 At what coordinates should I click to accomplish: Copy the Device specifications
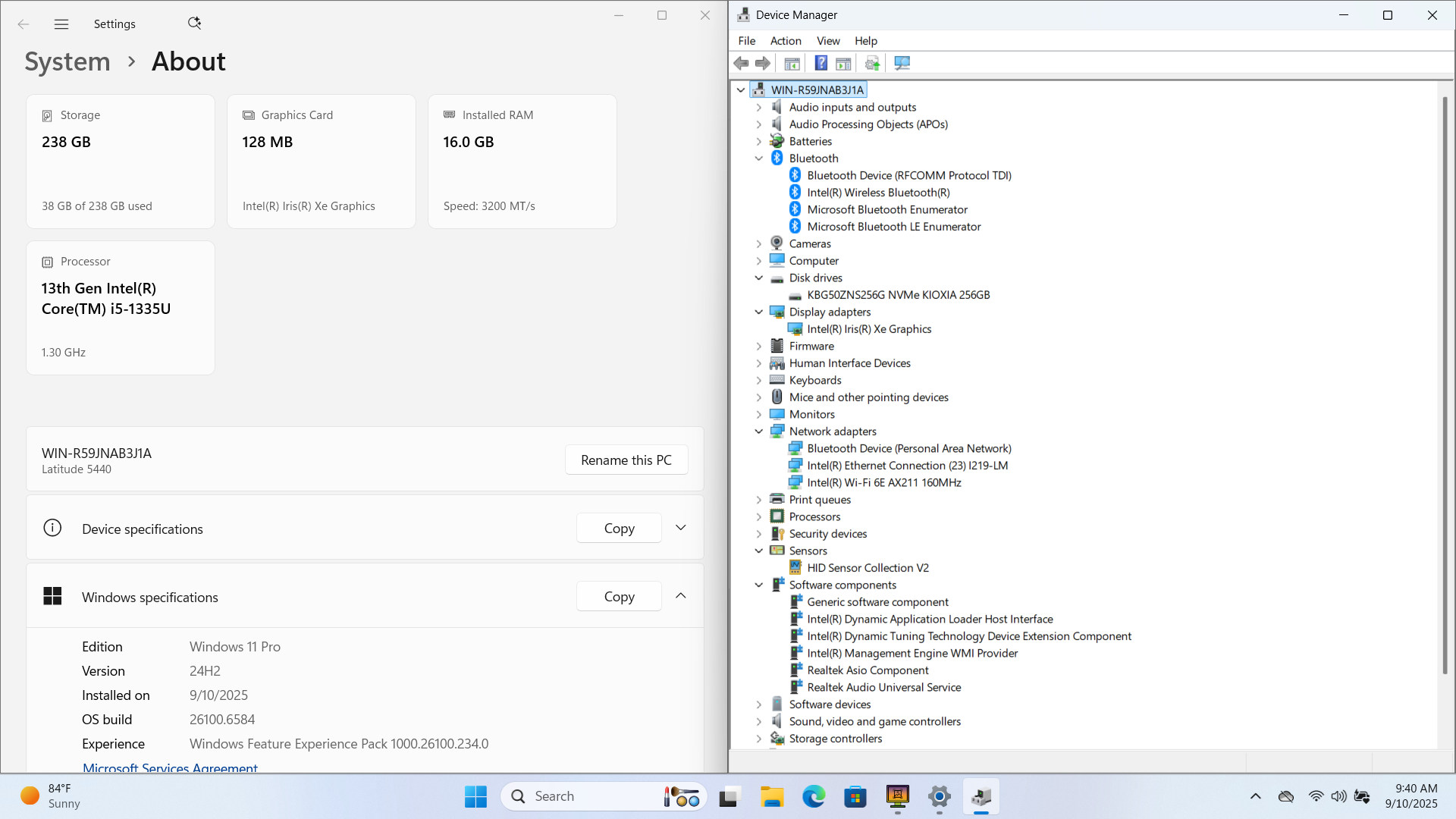(x=619, y=529)
